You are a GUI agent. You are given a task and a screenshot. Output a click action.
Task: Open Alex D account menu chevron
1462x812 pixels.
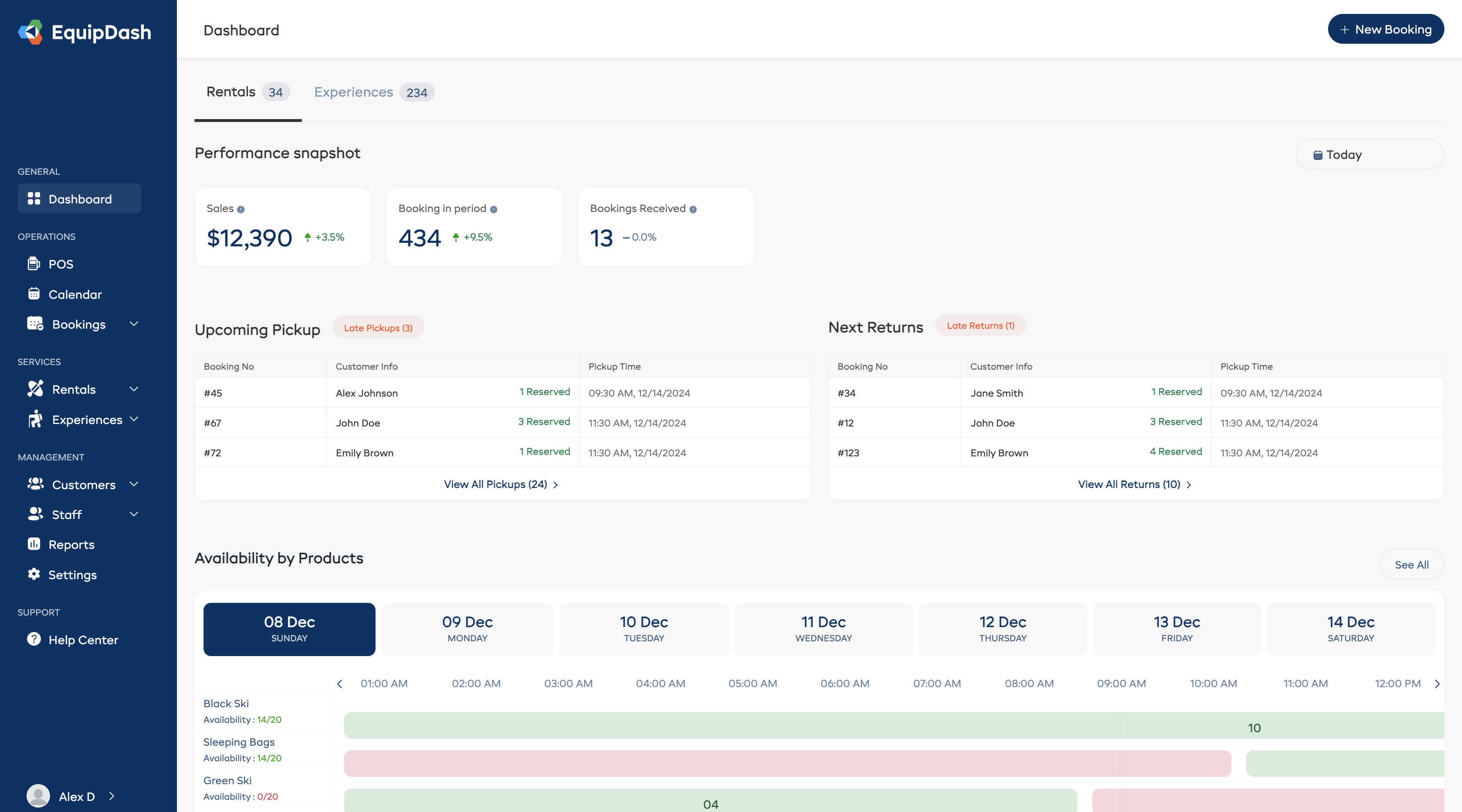tap(112, 796)
